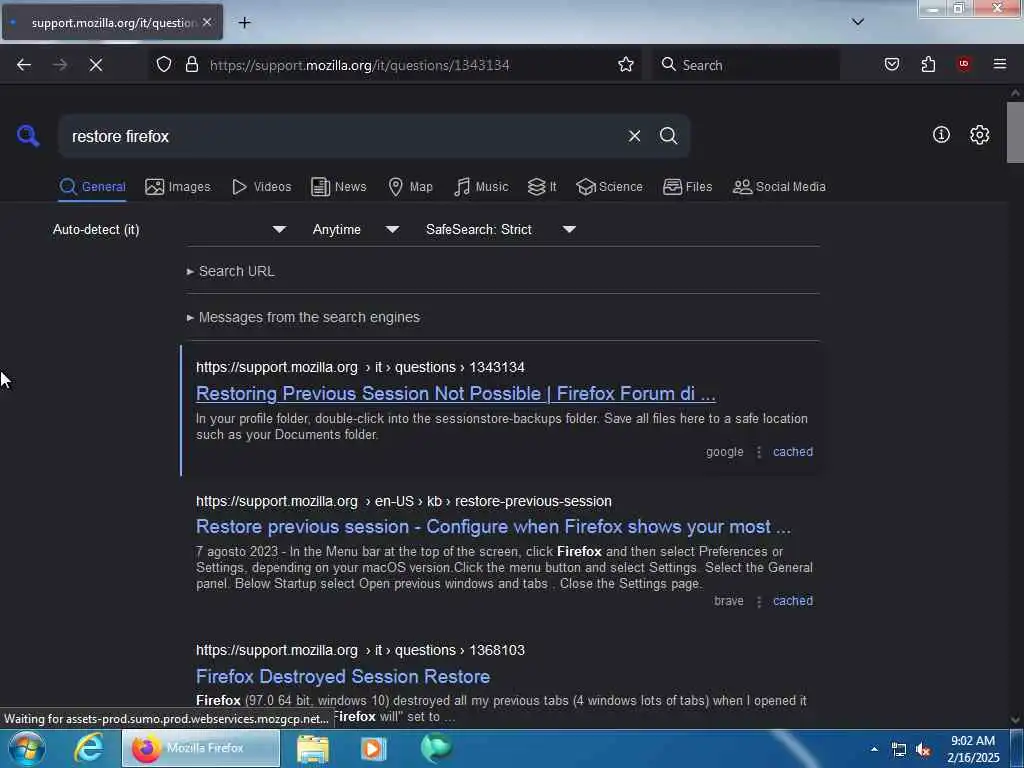The image size is (1024, 768).
Task: Switch to the Files category tab
Action: [688, 187]
